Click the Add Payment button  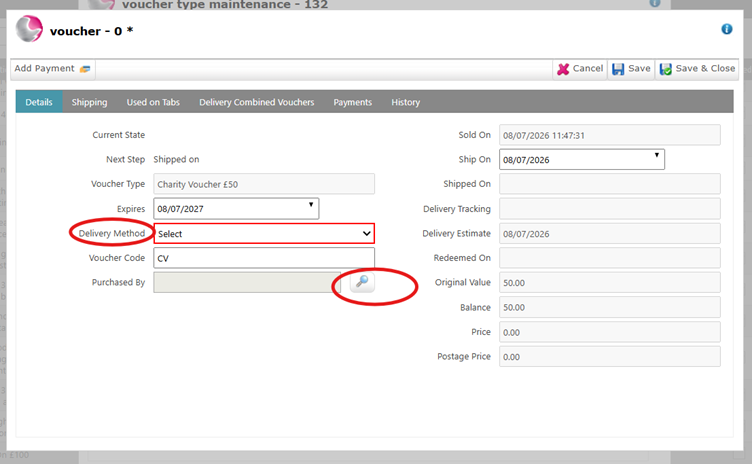tap(52, 69)
